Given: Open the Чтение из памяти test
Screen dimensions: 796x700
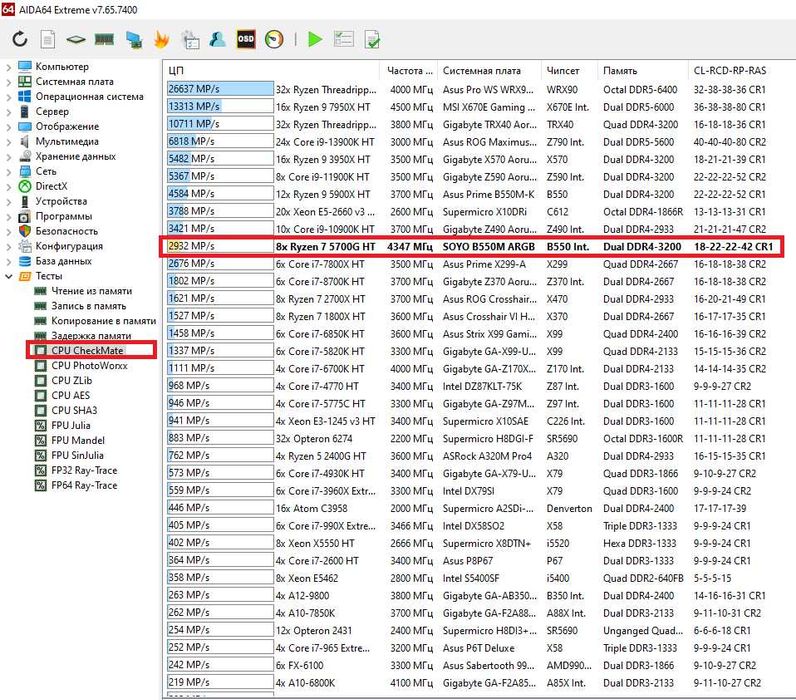Looking at the screenshot, I should click(x=91, y=291).
